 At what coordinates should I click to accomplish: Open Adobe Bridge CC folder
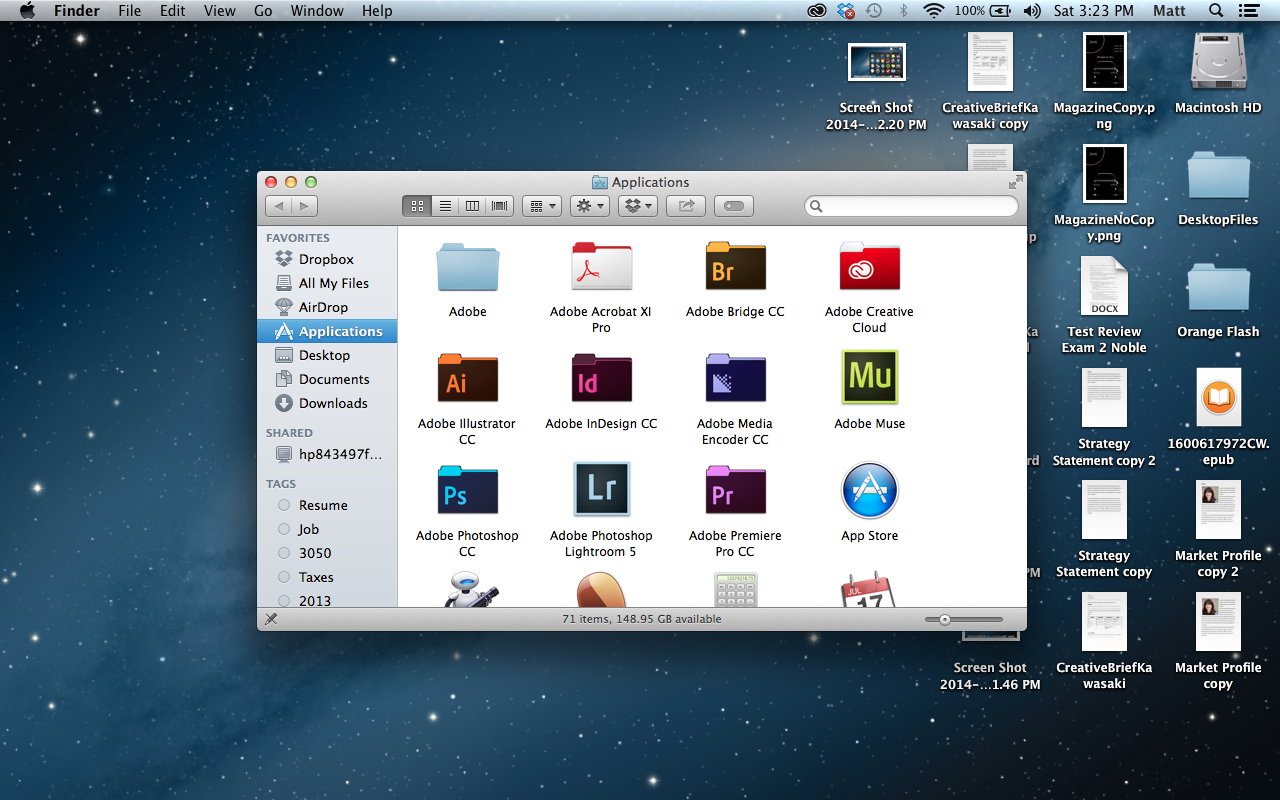pyautogui.click(x=735, y=267)
